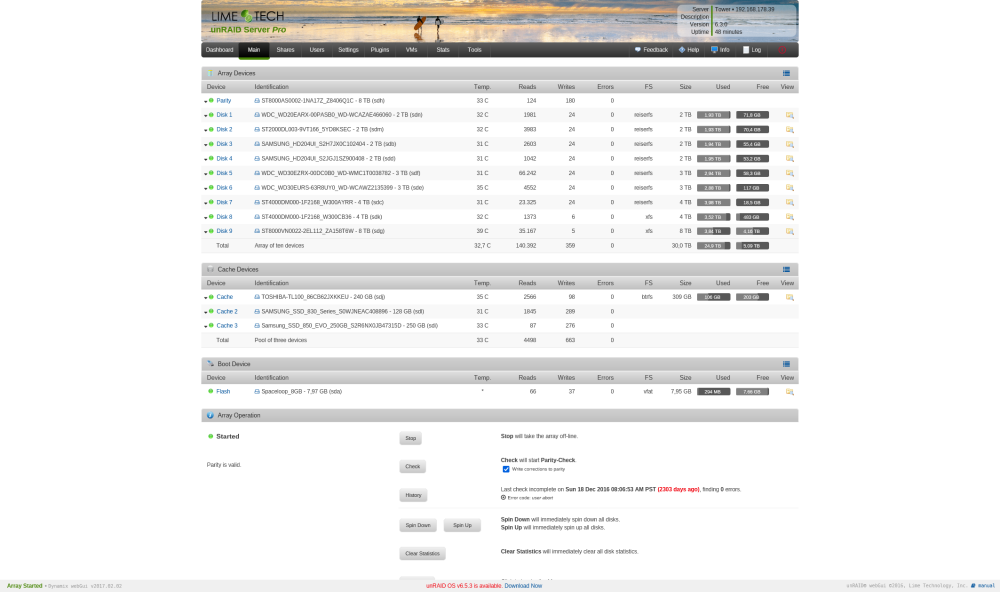The width and height of the screenshot is (1000, 592).
Task: Expand spin arrow next to Disk 4
Action: [x=205, y=159]
